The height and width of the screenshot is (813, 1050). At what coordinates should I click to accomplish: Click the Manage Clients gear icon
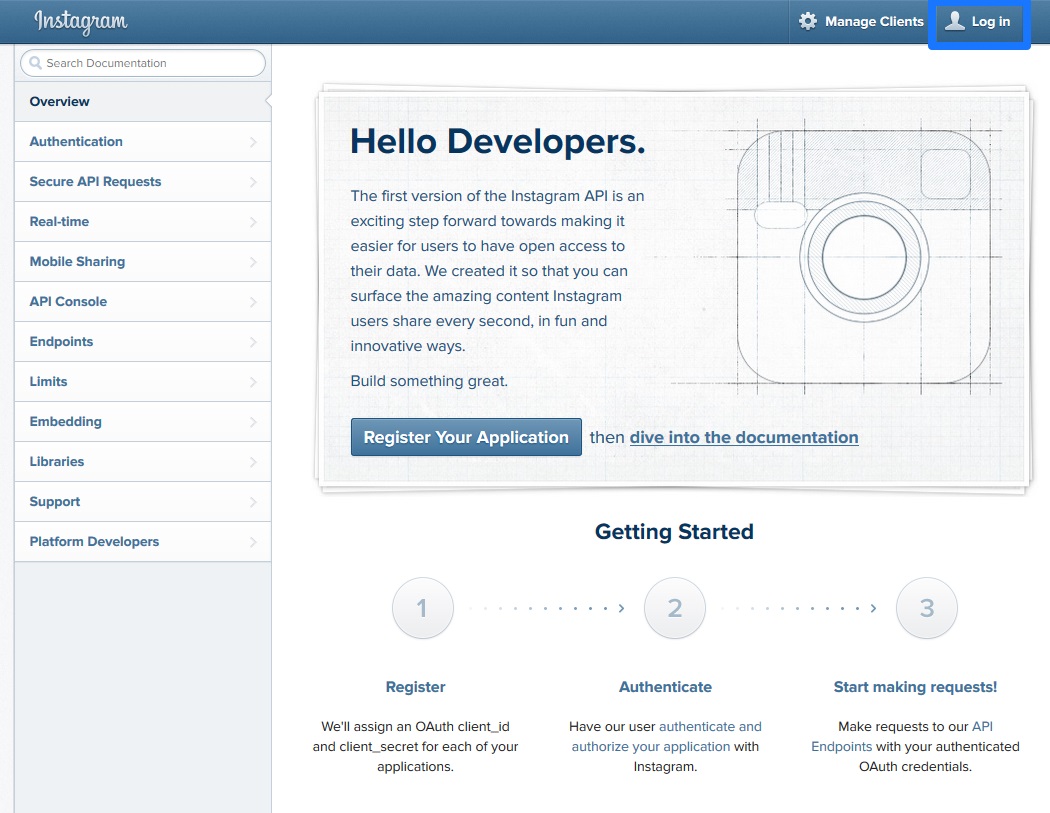coord(808,21)
